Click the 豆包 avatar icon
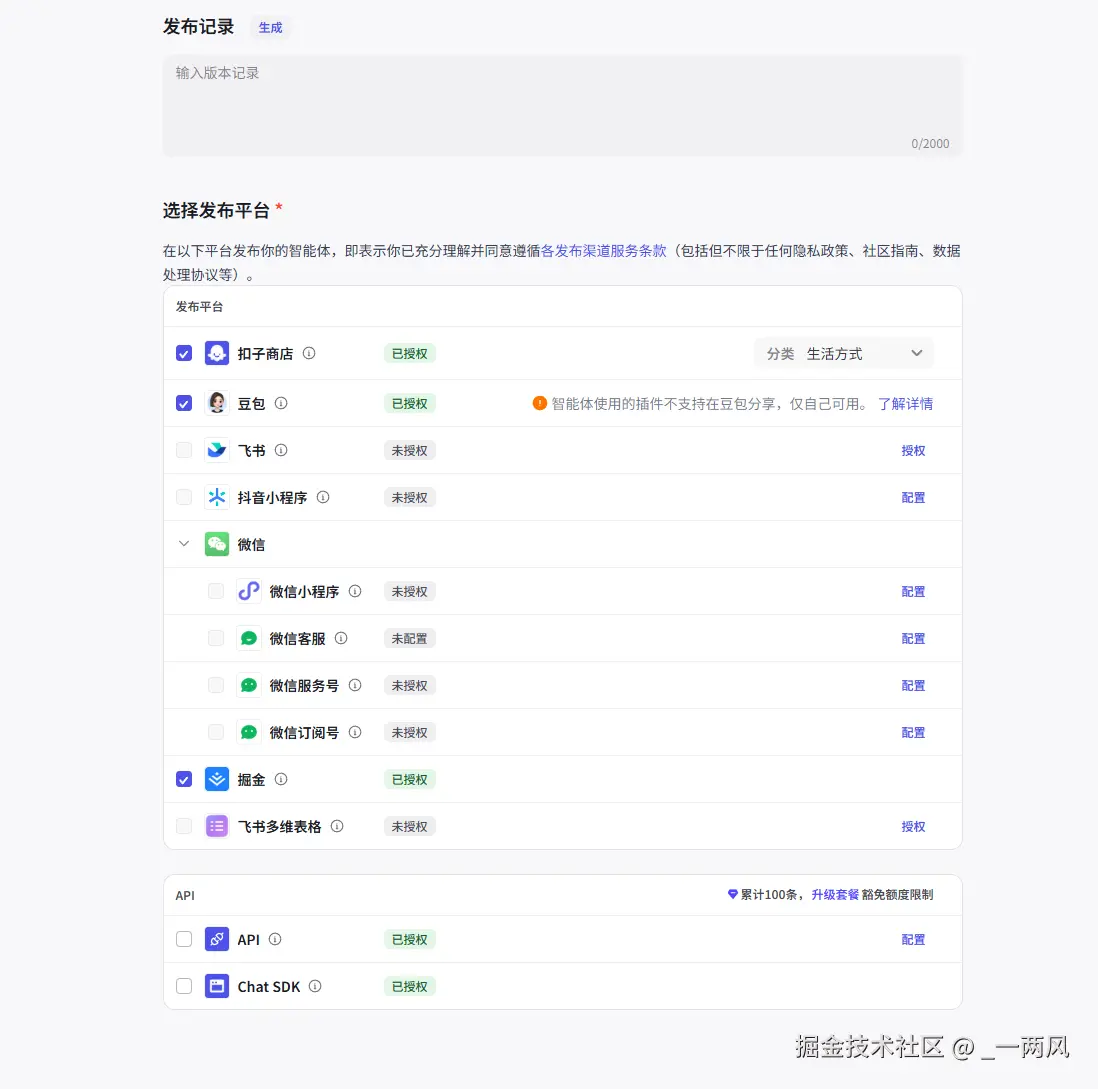This screenshot has height=1089, width=1098. (x=216, y=403)
